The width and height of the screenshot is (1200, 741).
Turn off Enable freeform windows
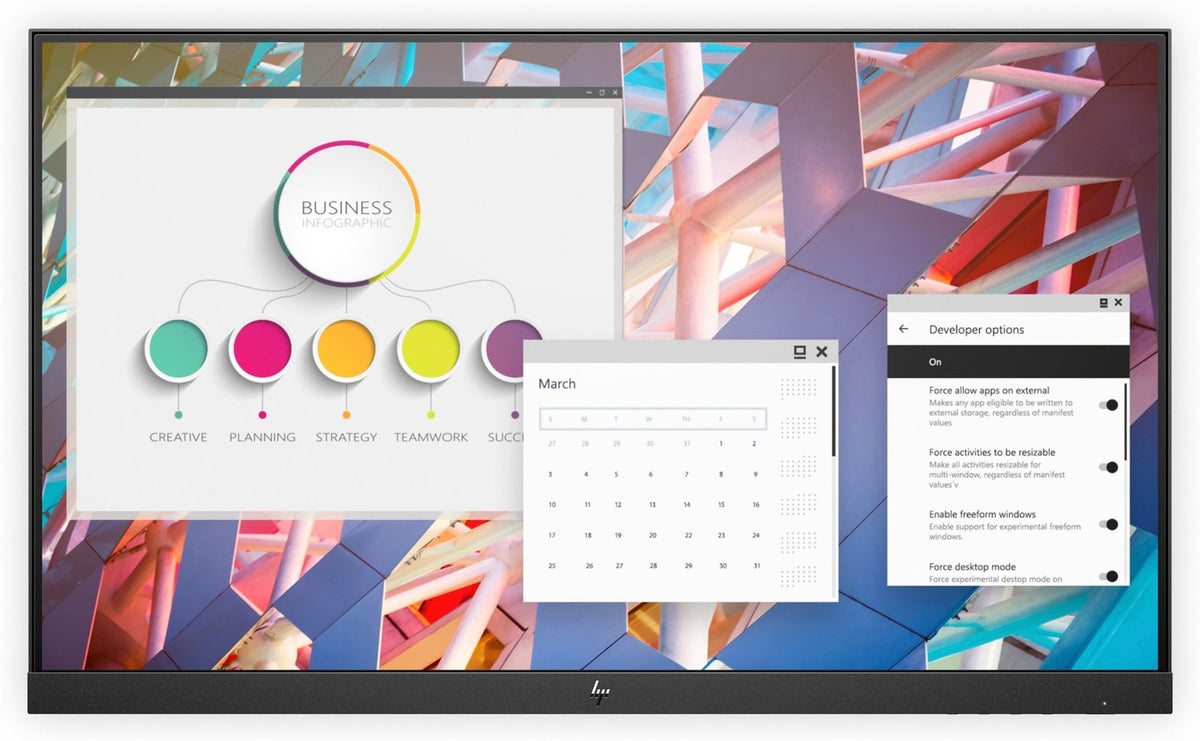1108,524
